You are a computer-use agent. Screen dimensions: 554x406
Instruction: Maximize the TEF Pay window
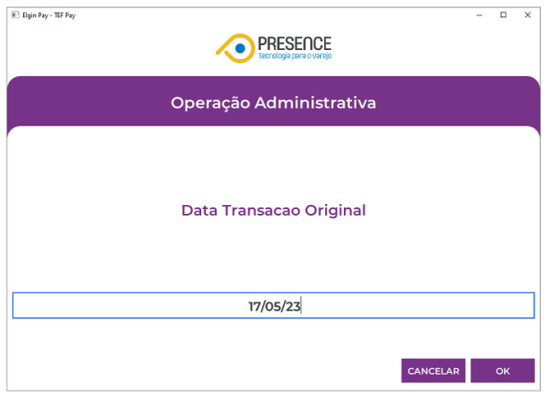[503, 15]
